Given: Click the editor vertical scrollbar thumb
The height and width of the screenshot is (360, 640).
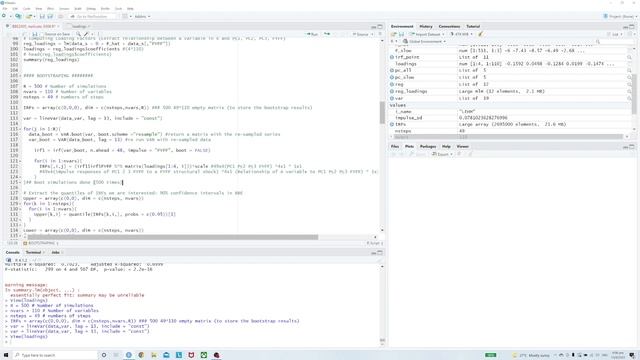Looking at the screenshot, I should pyautogui.click(x=382, y=113).
